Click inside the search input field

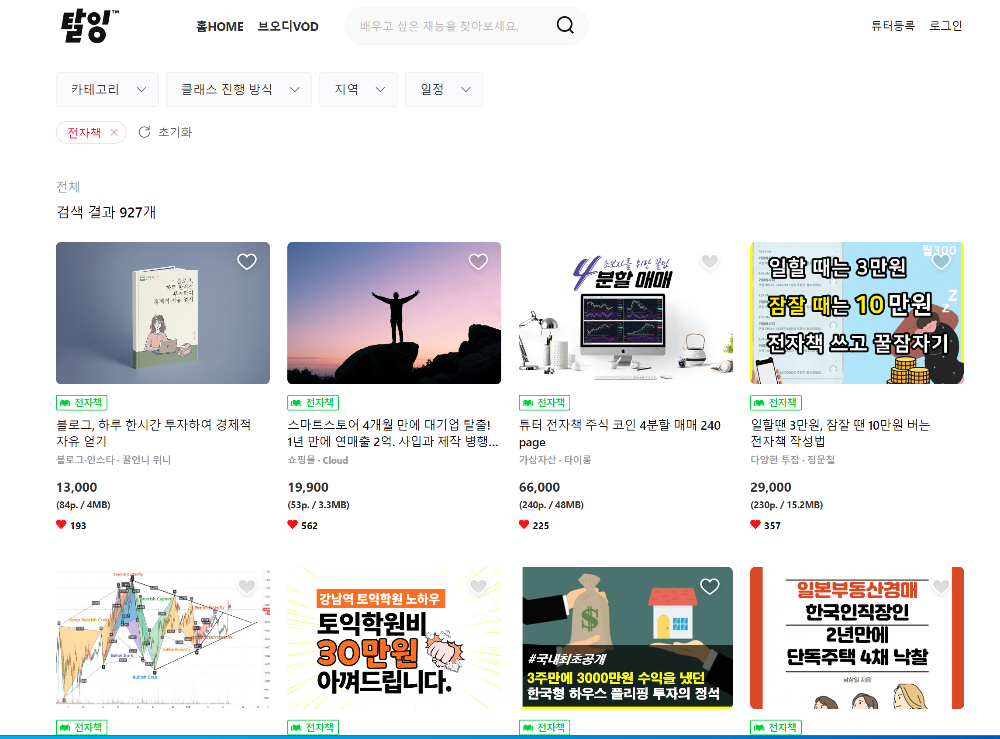(450, 25)
